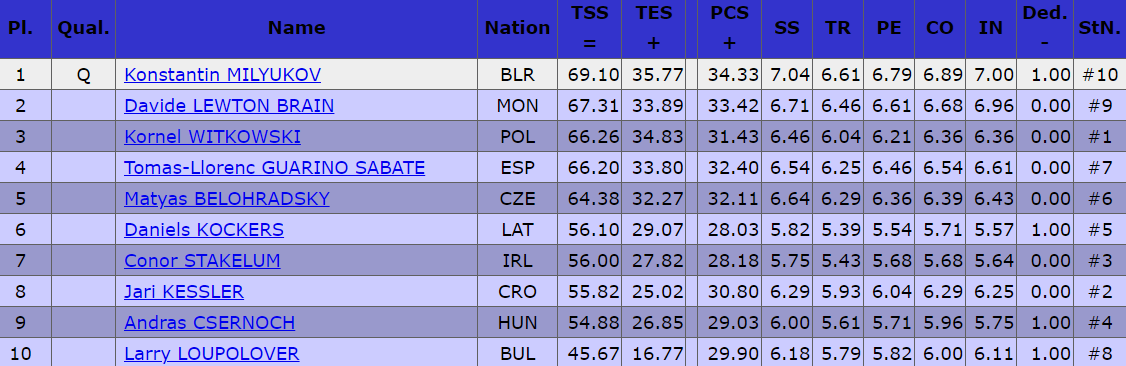Select Andras CSERNOCH link
This screenshot has height=366, width=1126.
tap(210, 322)
